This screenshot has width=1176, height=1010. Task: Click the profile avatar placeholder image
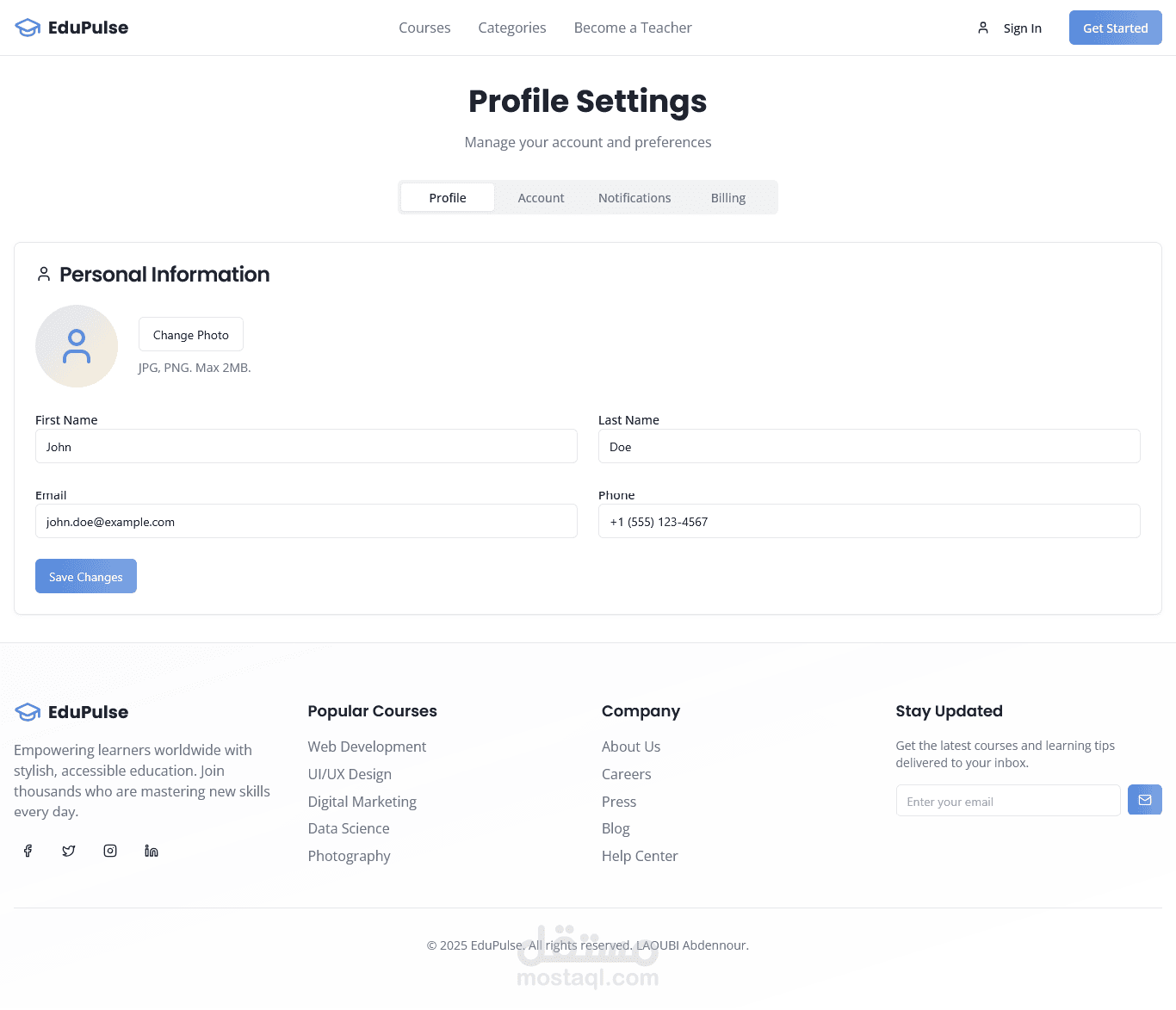77,346
